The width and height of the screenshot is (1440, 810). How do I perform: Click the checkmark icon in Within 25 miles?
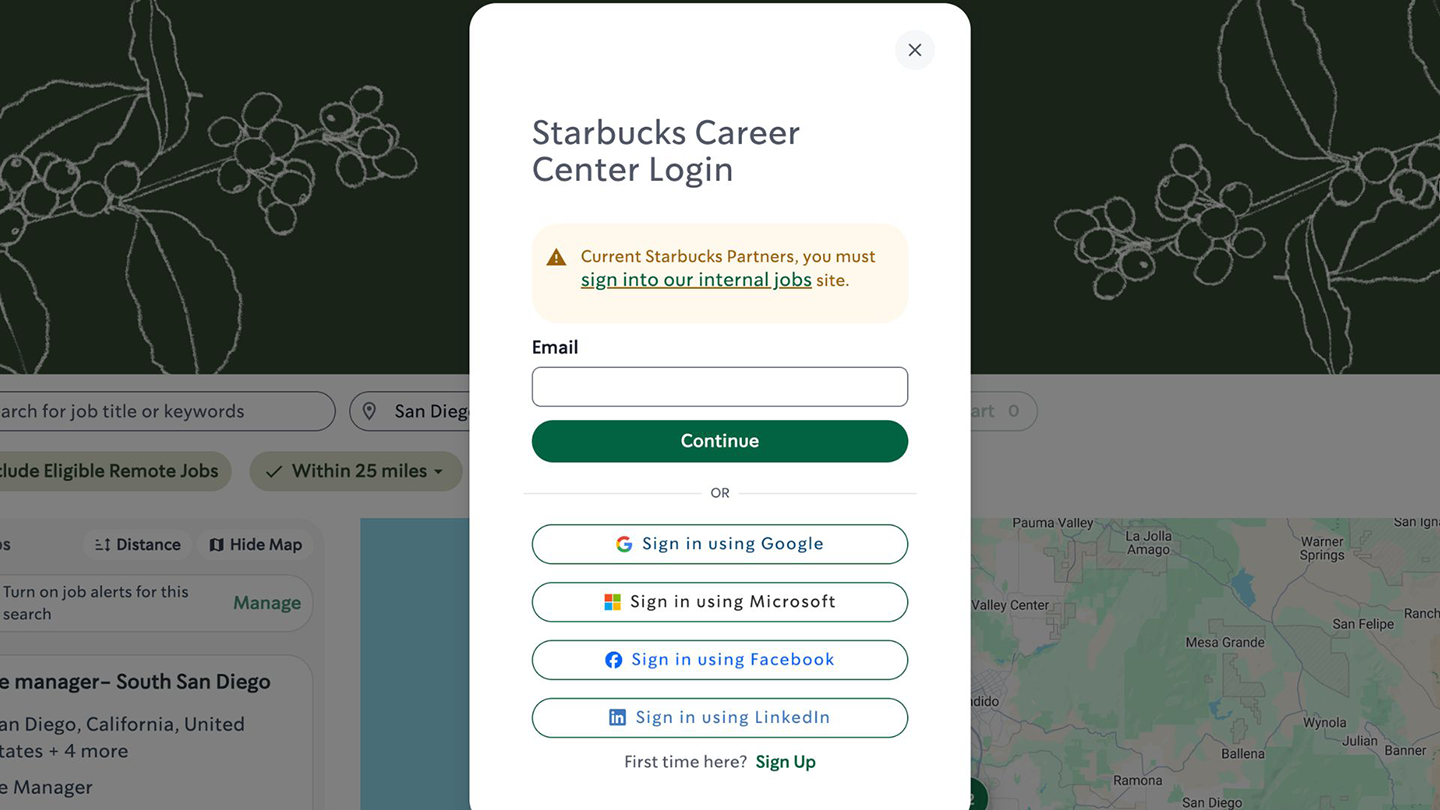(273, 471)
